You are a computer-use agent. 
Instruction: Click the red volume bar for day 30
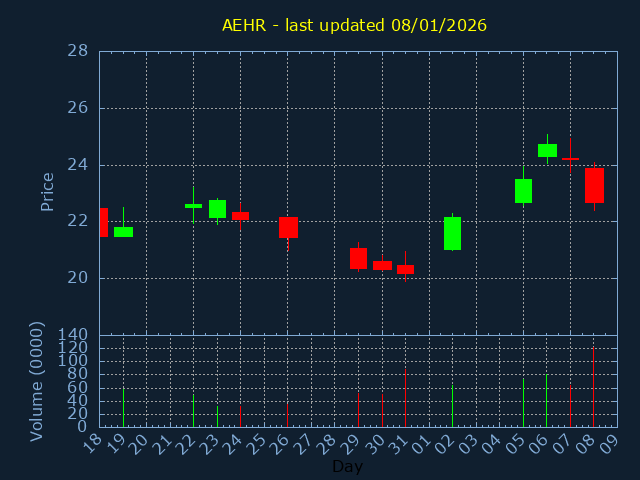pos(382,411)
